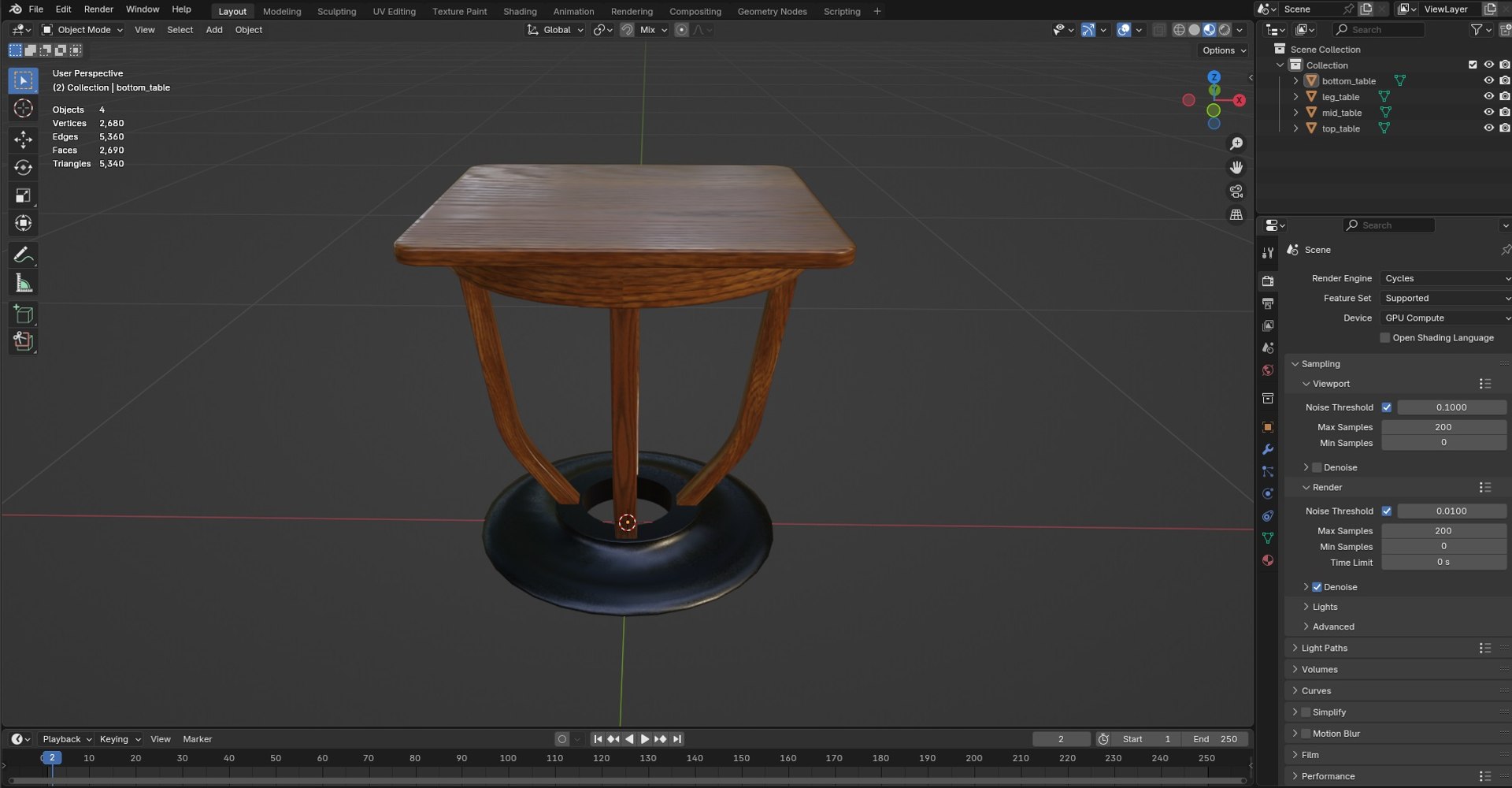Click the zoom view magnifier icon
Screen dimensions: 1512x788
pyautogui.click(x=1236, y=143)
